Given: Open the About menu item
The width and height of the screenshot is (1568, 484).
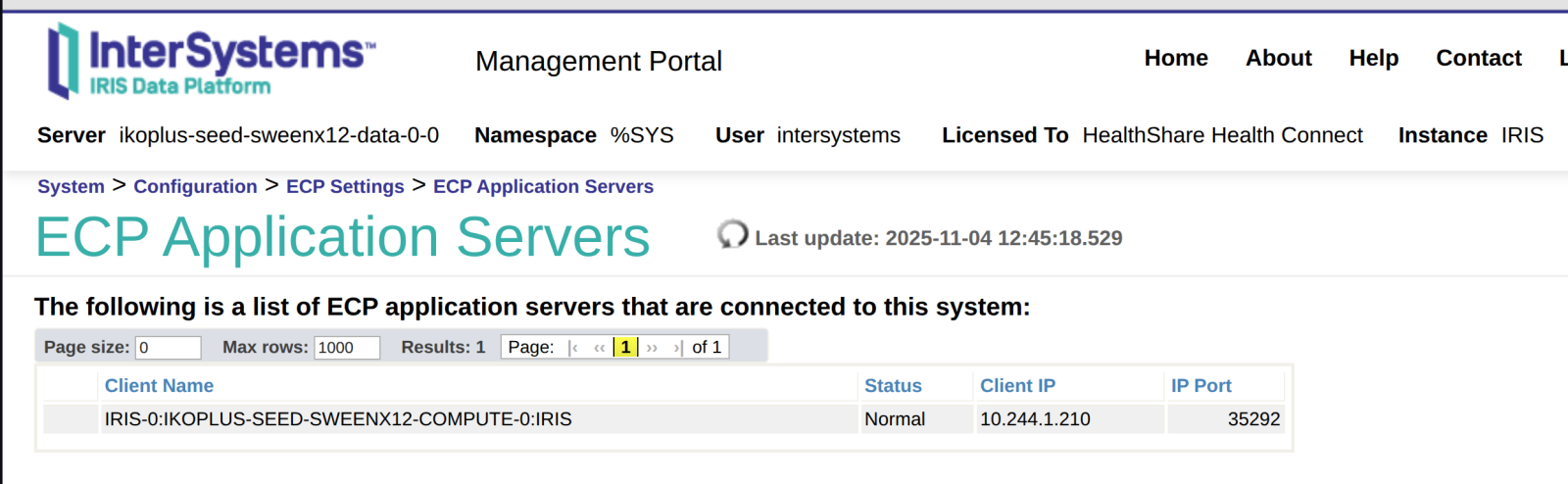Looking at the screenshot, I should [1278, 59].
